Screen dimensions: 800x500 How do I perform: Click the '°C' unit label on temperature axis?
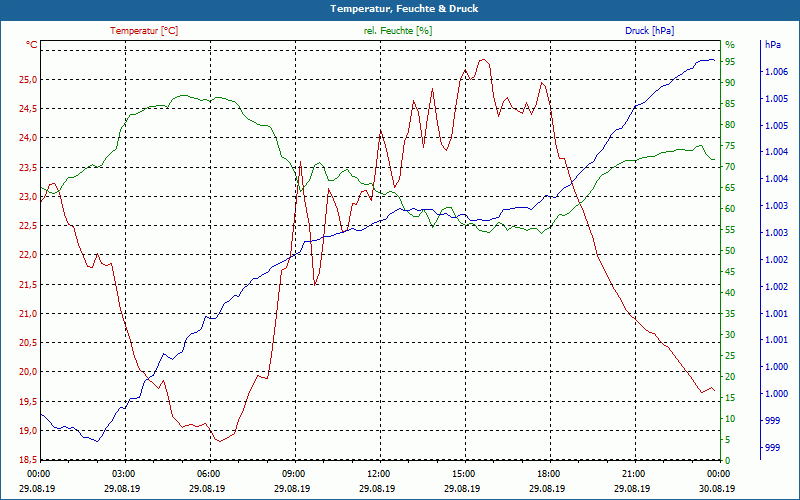(x=32, y=45)
